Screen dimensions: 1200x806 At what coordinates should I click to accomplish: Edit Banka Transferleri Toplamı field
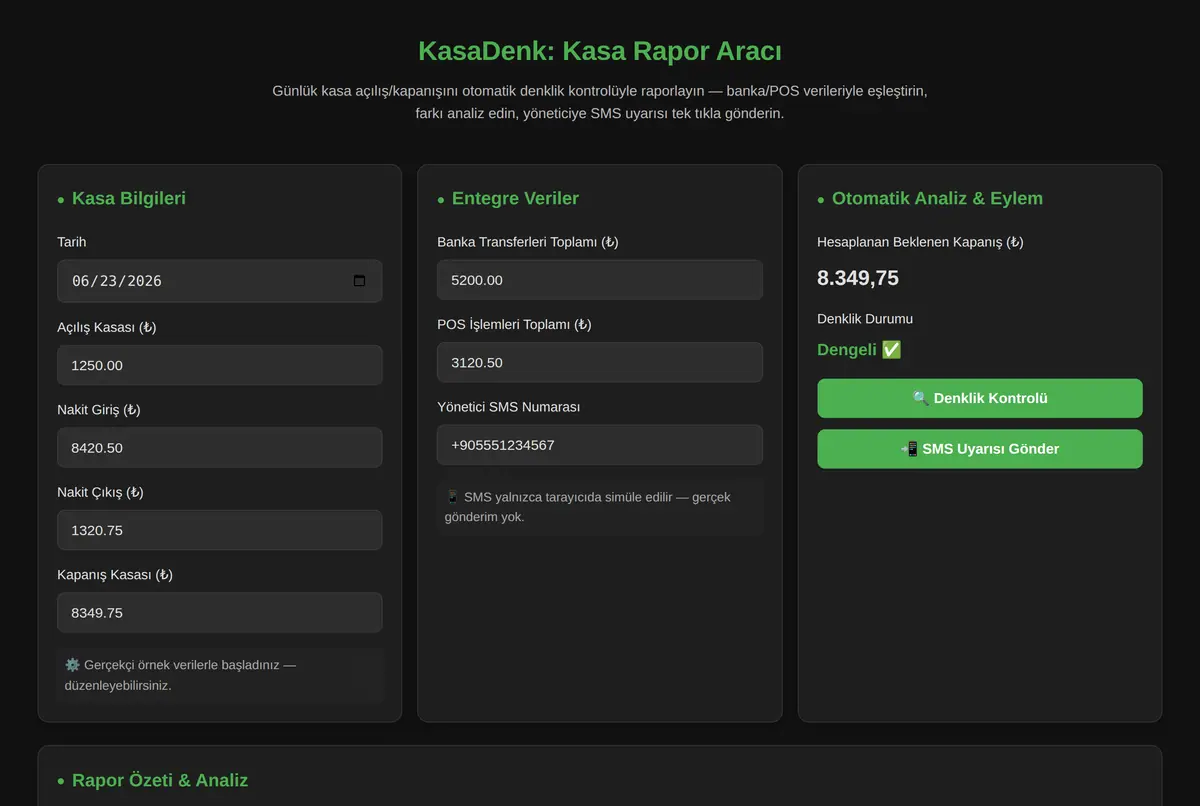pyautogui.click(x=600, y=280)
